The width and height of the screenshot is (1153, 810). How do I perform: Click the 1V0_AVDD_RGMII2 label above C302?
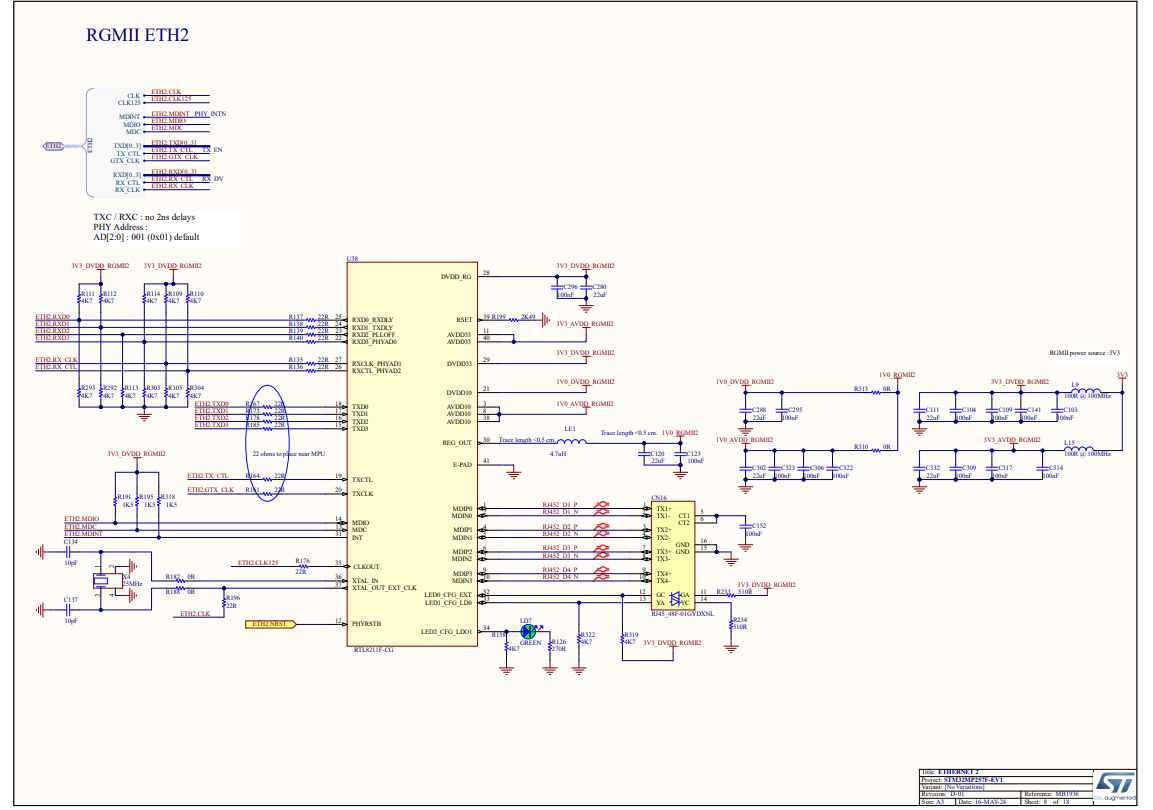point(744,440)
